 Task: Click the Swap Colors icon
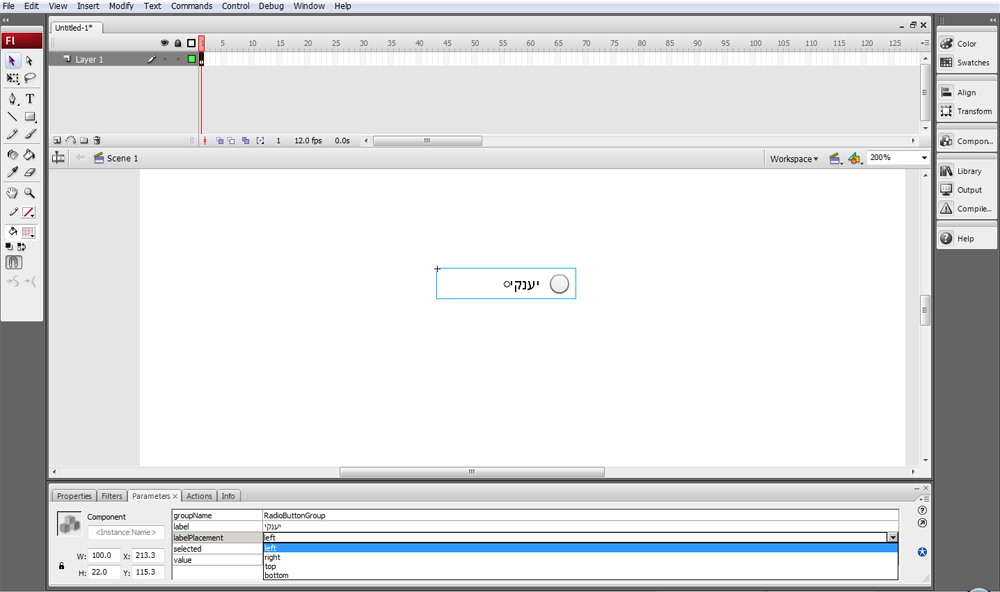[x=22, y=246]
